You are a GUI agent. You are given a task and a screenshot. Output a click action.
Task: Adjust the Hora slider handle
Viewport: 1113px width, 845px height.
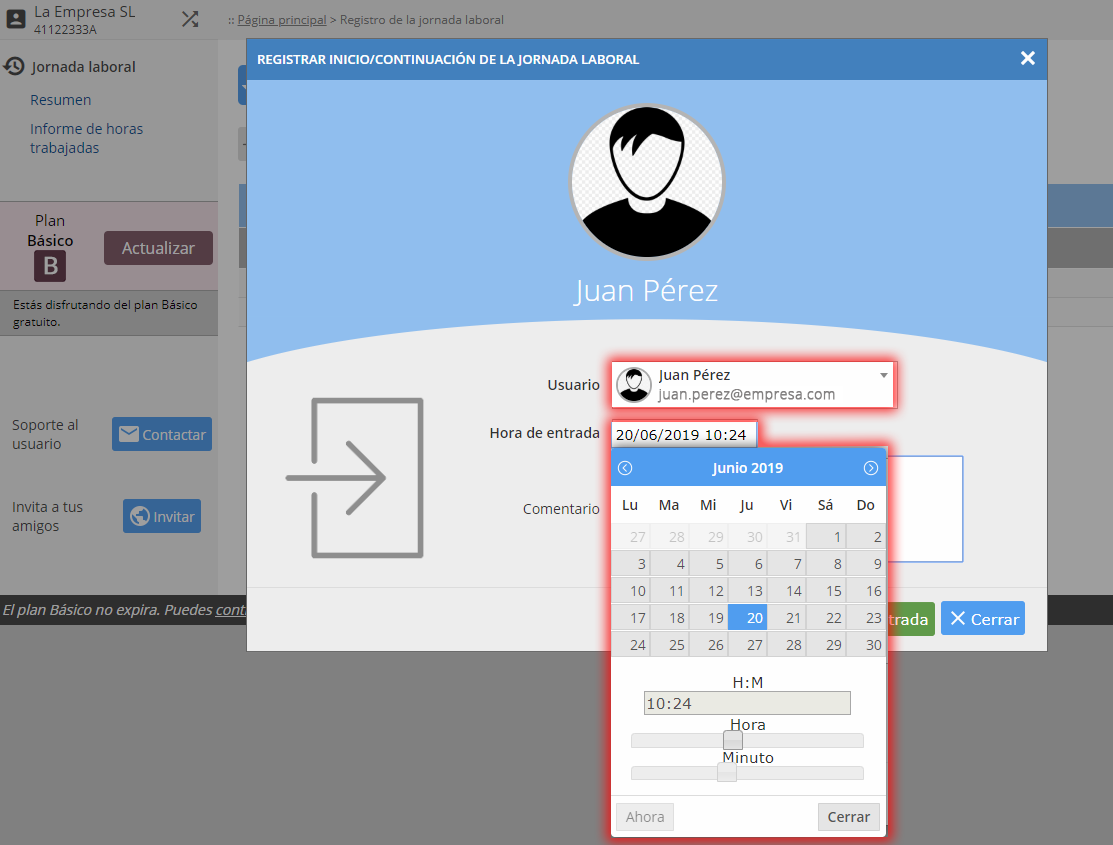733,741
